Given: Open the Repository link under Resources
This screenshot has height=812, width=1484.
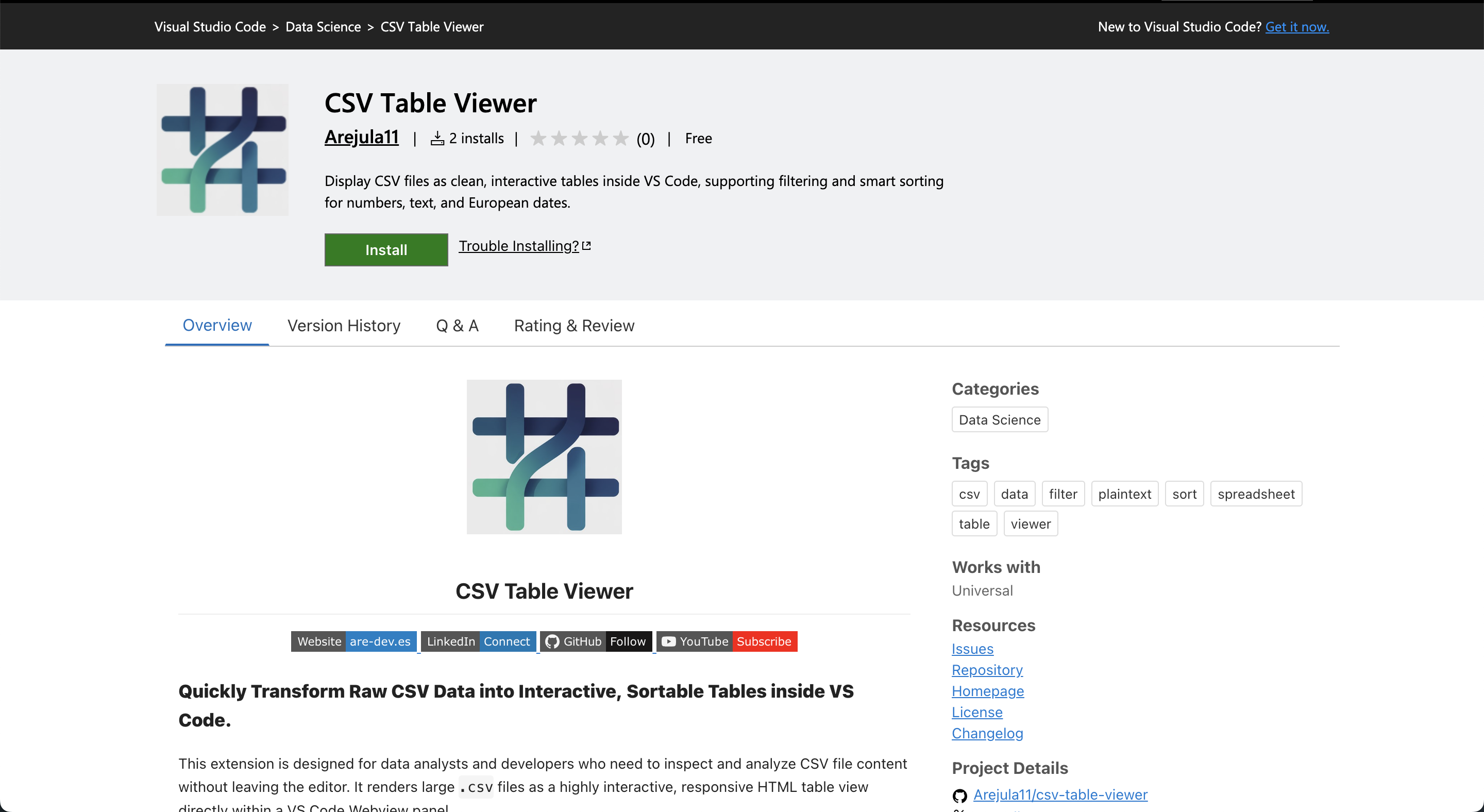Looking at the screenshot, I should click(987, 670).
